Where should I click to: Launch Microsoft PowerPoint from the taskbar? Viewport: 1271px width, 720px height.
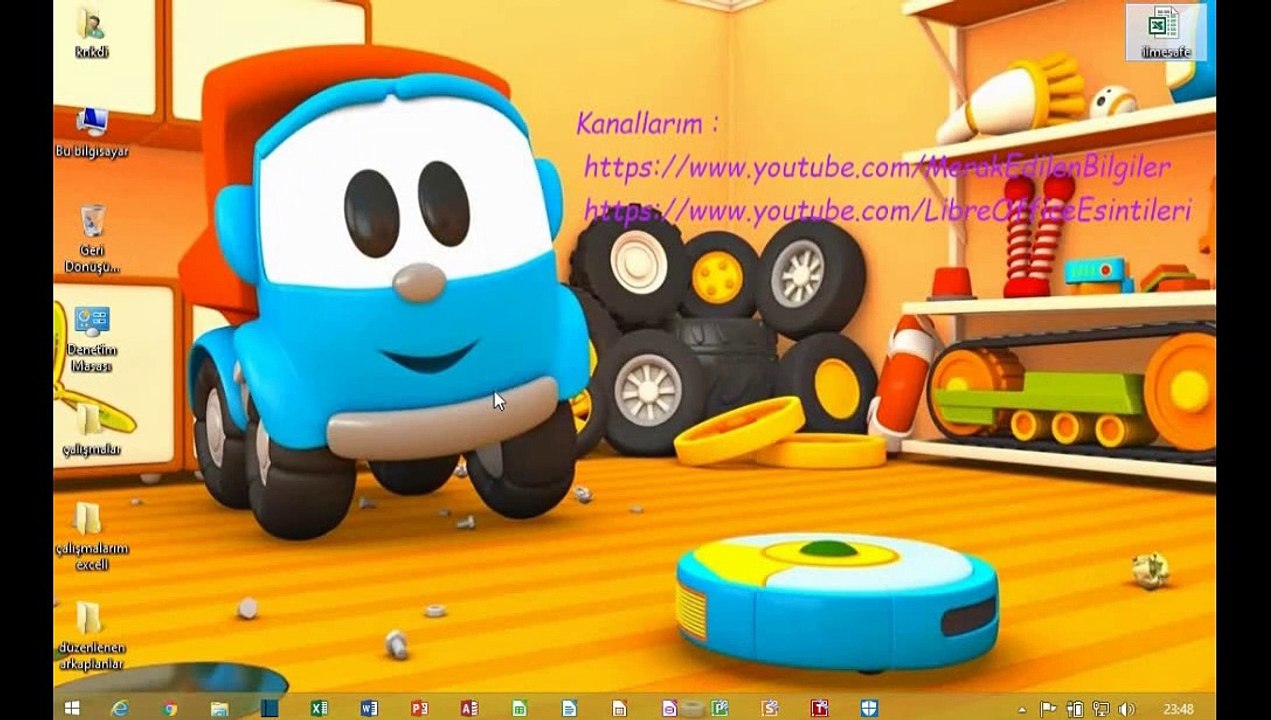click(420, 708)
